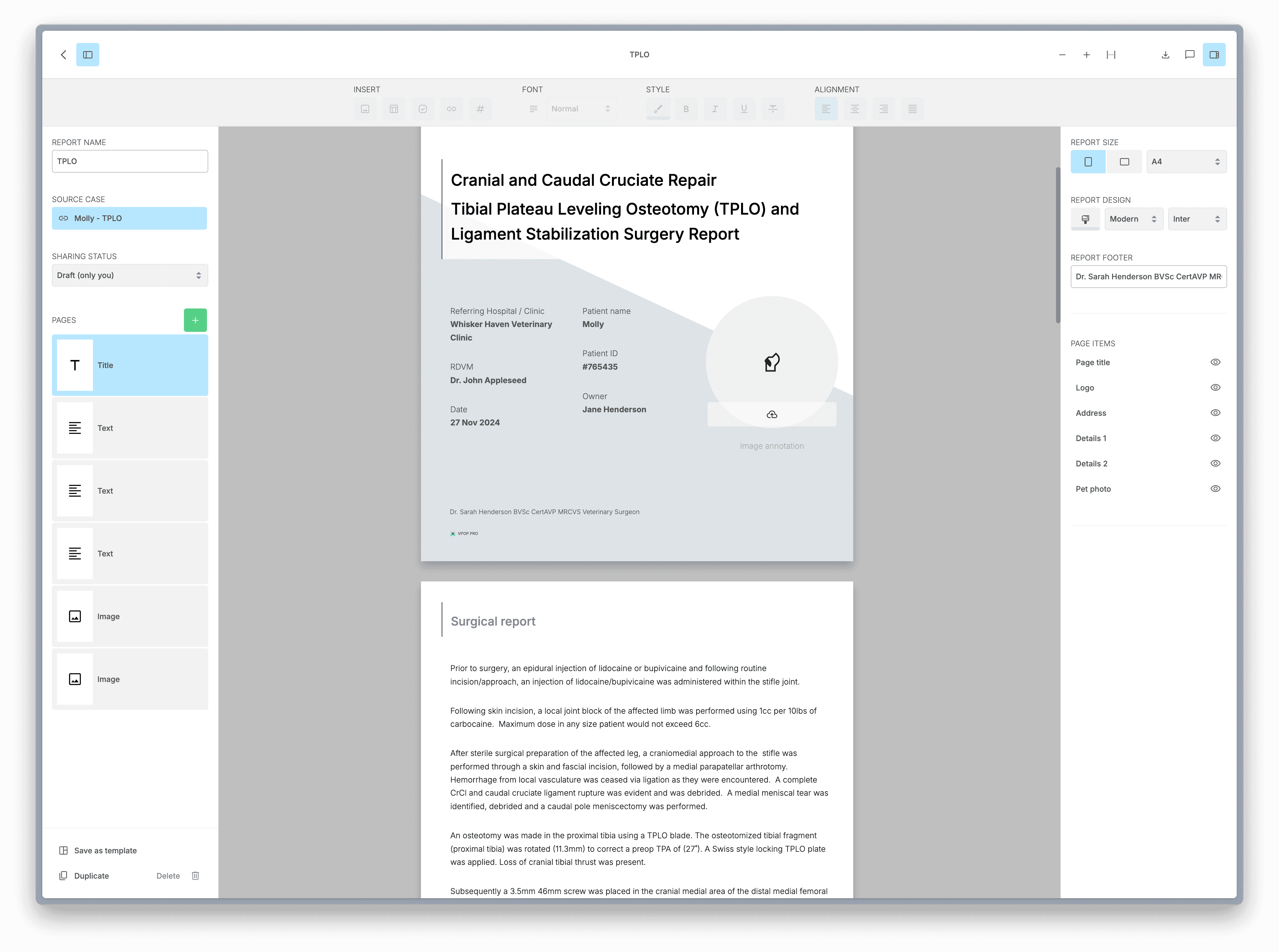Viewport: 1279px width, 952px height.
Task: Click the zoom in plus icon
Action: pos(1086,55)
